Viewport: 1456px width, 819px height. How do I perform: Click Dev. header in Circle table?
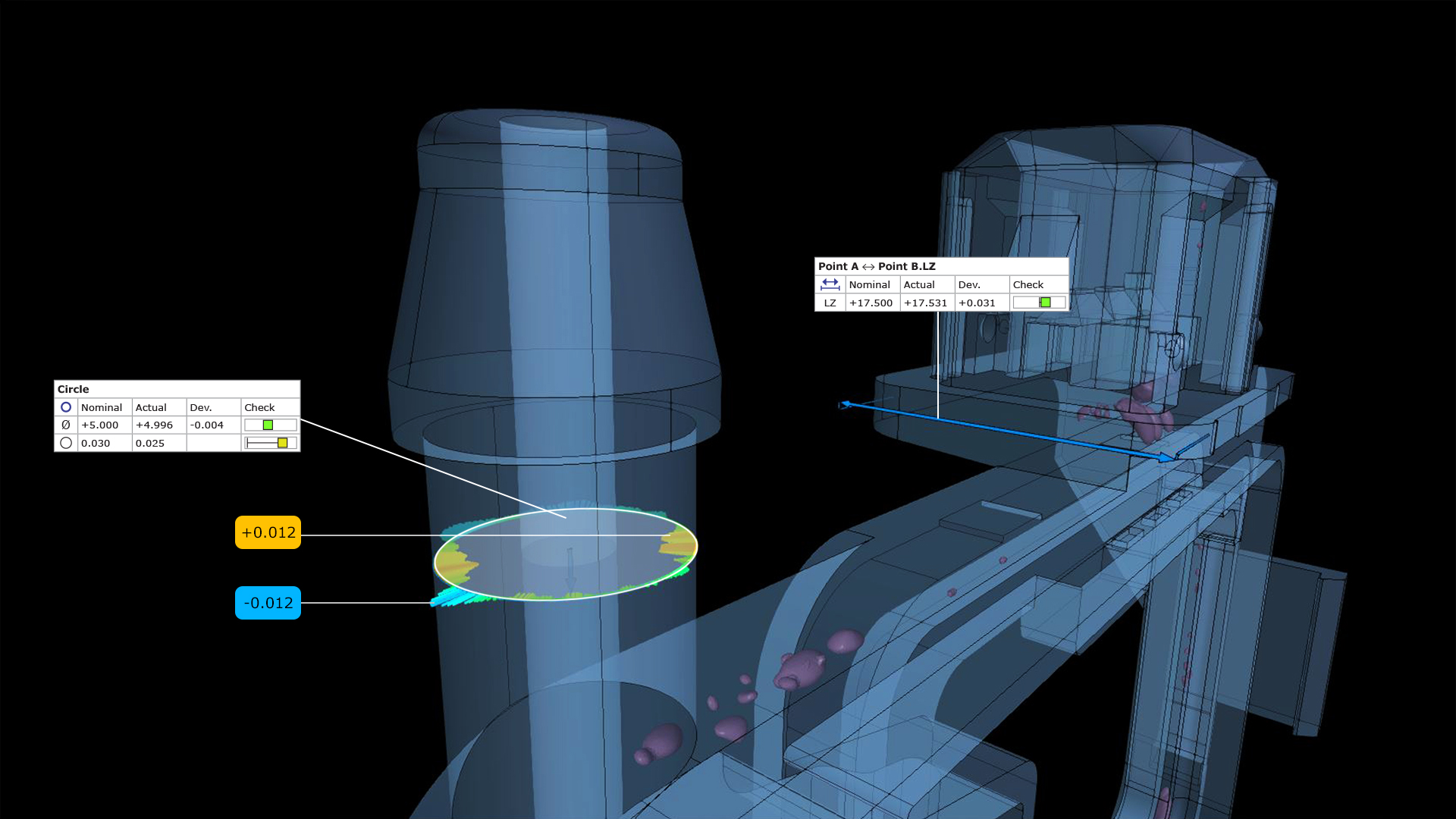(x=201, y=407)
